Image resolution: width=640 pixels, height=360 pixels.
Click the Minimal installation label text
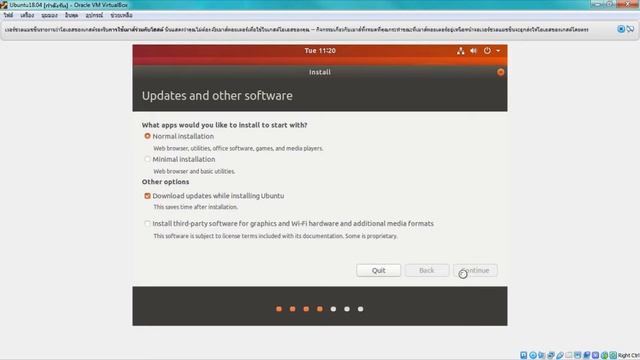pyautogui.click(x=184, y=159)
